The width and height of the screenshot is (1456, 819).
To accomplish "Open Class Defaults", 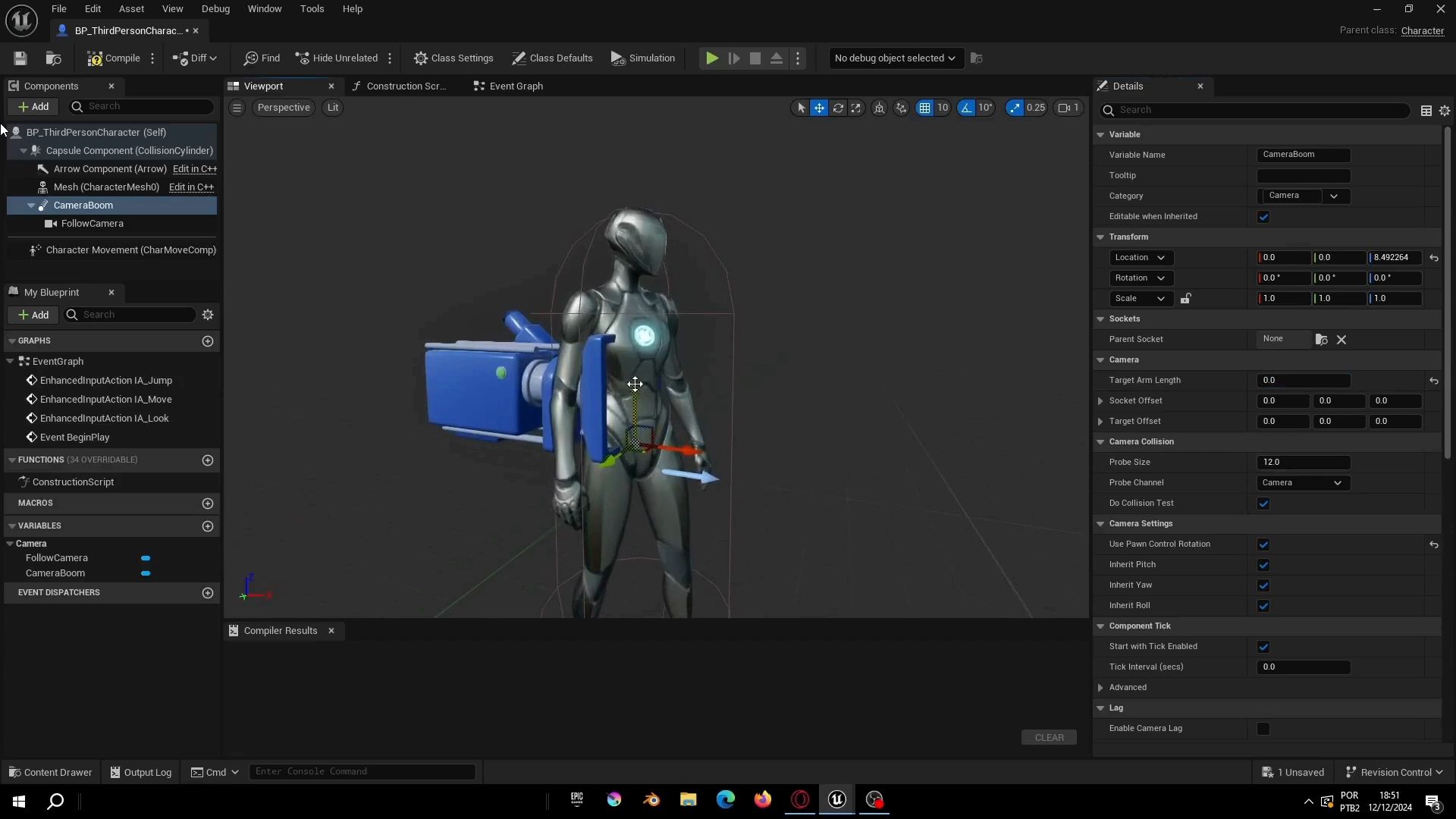I will 552,58.
